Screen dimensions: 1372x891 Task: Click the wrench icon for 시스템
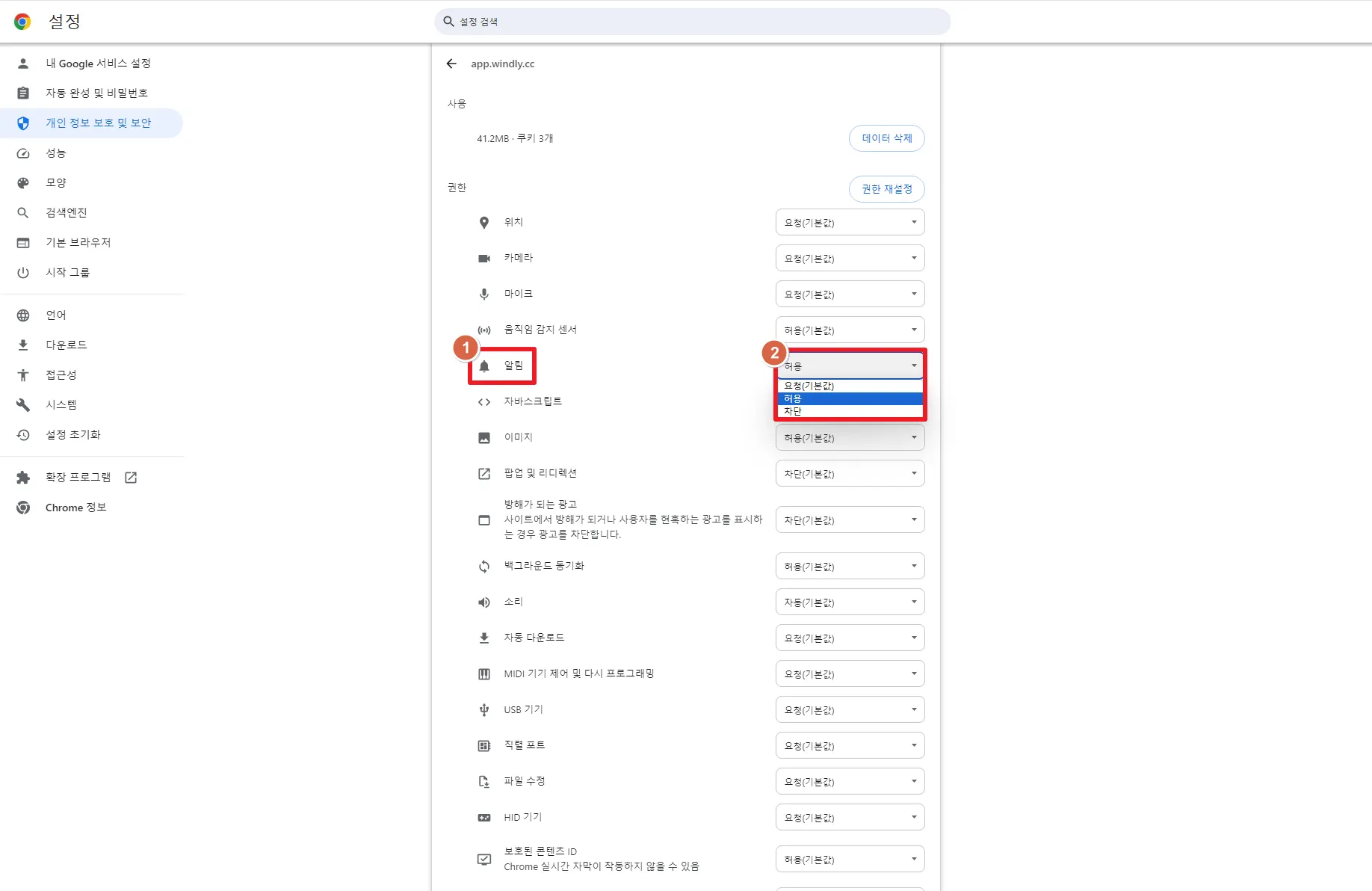click(23, 405)
